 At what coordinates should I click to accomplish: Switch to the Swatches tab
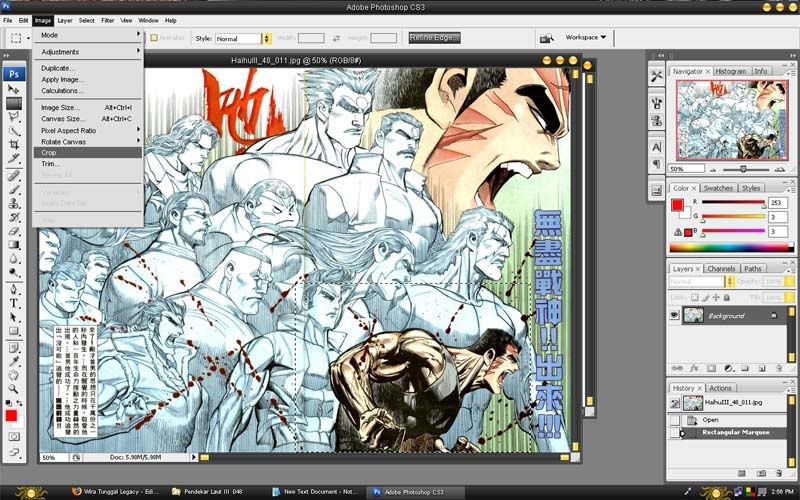click(718, 188)
